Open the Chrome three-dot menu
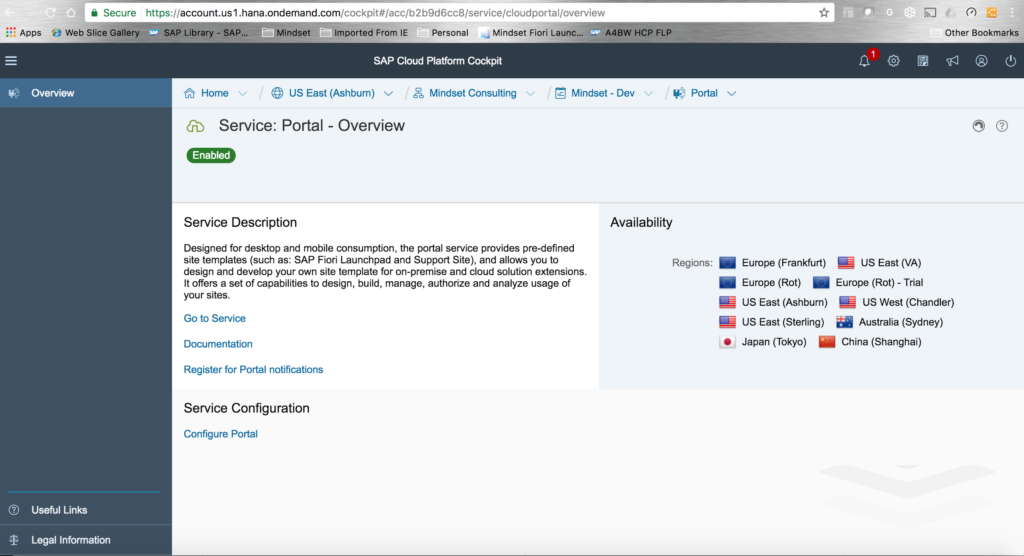The width and height of the screenshot is (1024, 556). (1012, 12)
